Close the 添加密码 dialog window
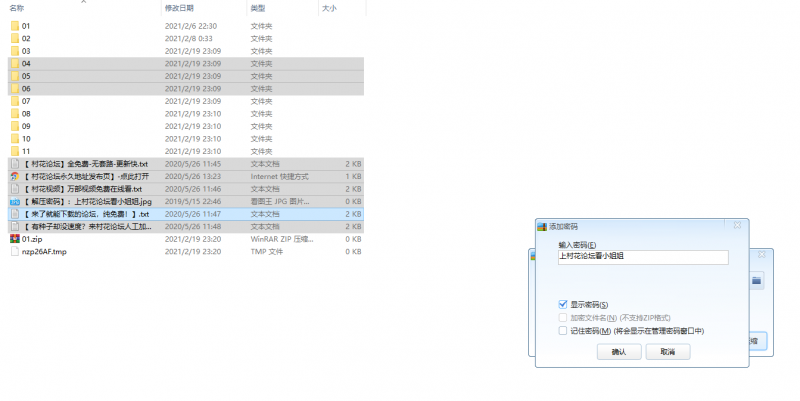The image size is (800, 401). pyautogui.click(x=738, y=227)
